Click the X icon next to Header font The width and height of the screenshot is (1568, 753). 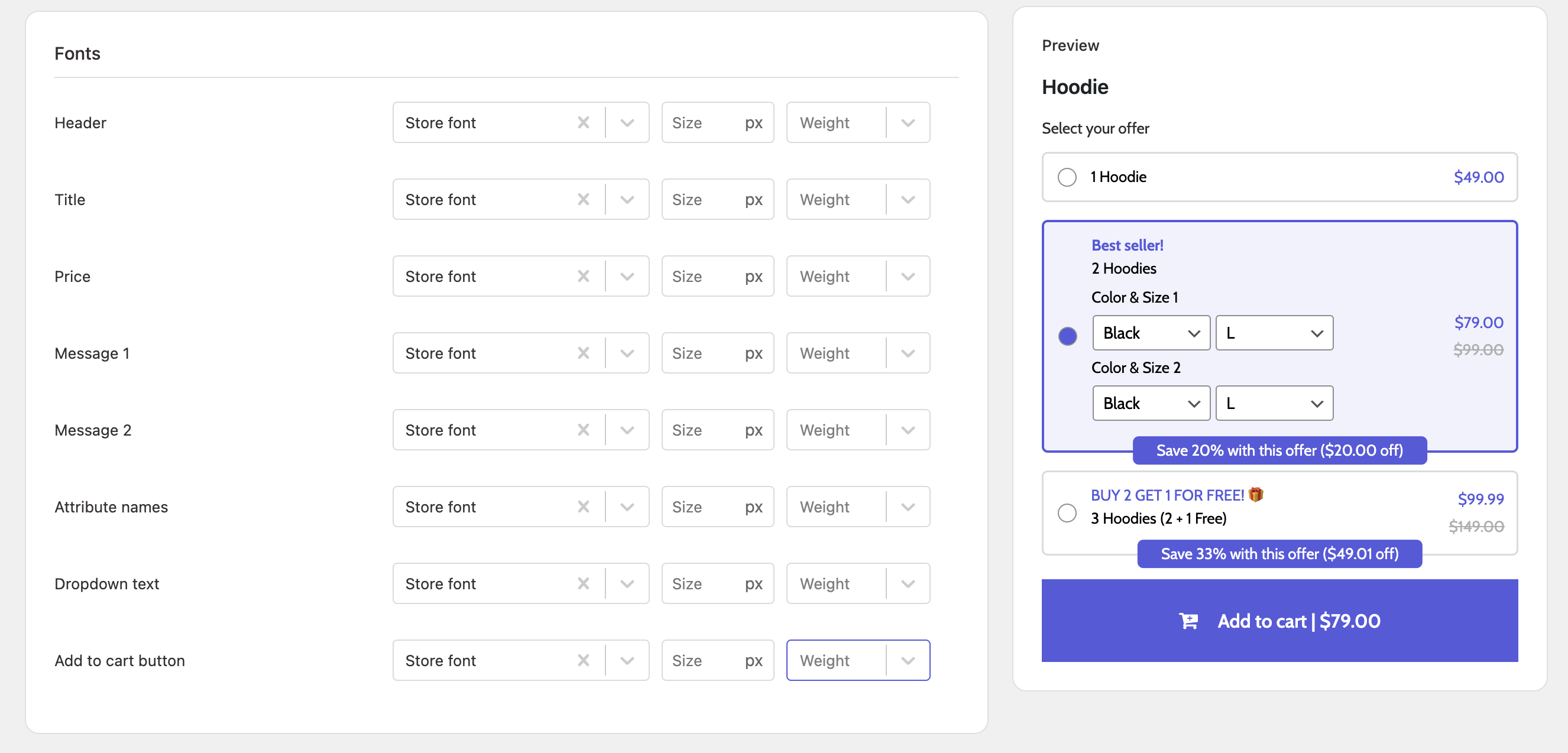click(584, 122)
